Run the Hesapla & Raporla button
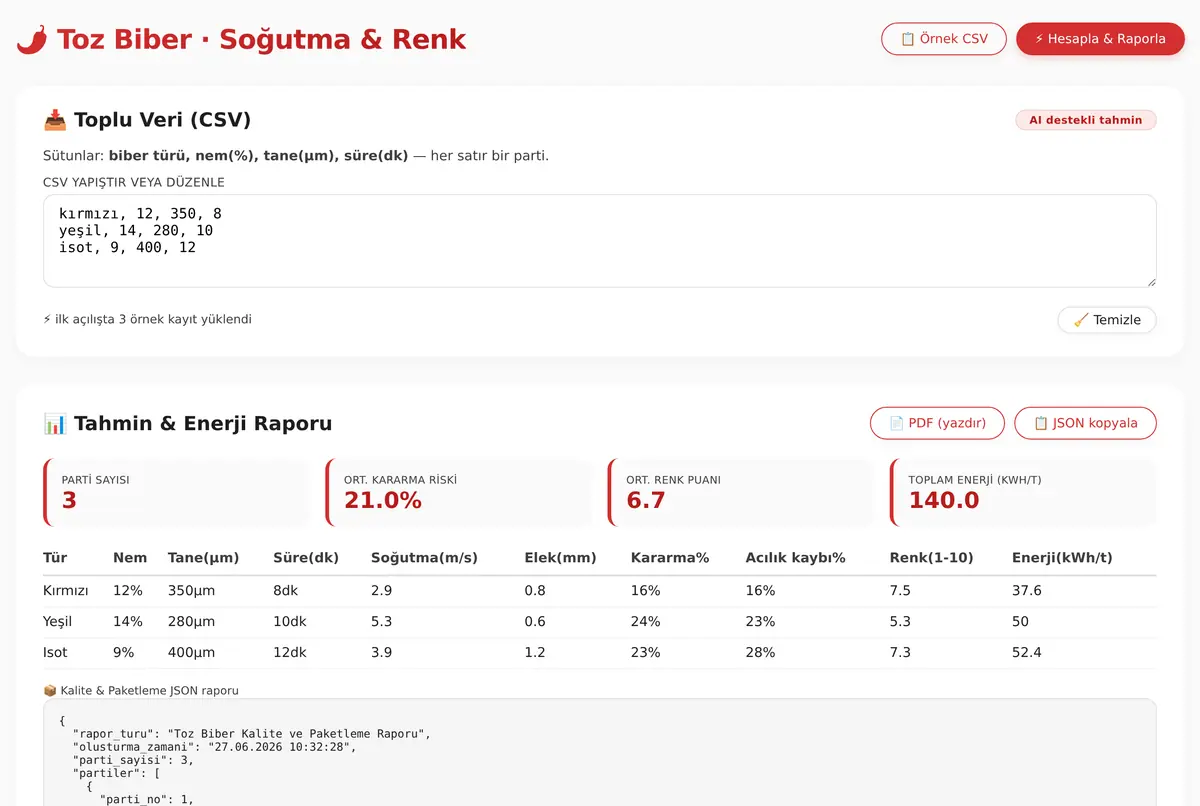This screenshot has width=1200, height=806. click(x=1100, y=39)
